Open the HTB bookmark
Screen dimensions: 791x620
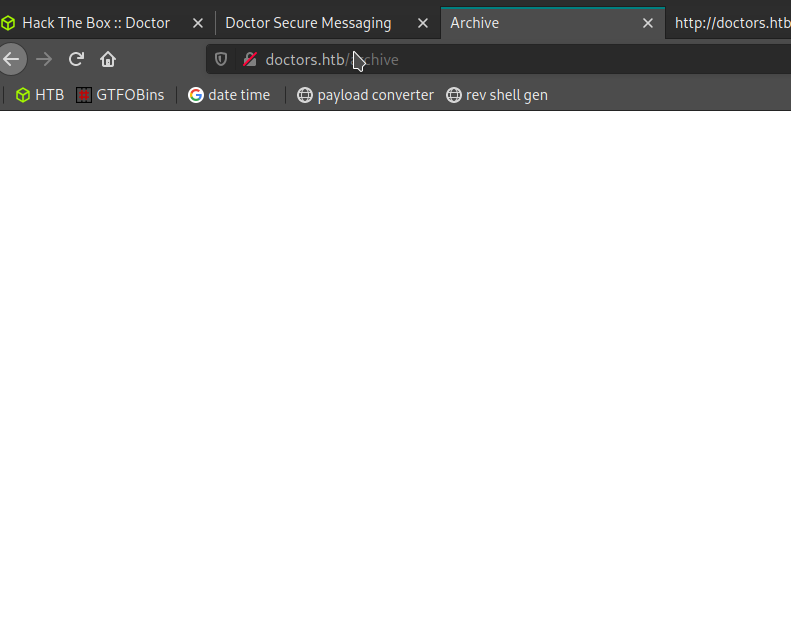[39, 95]
